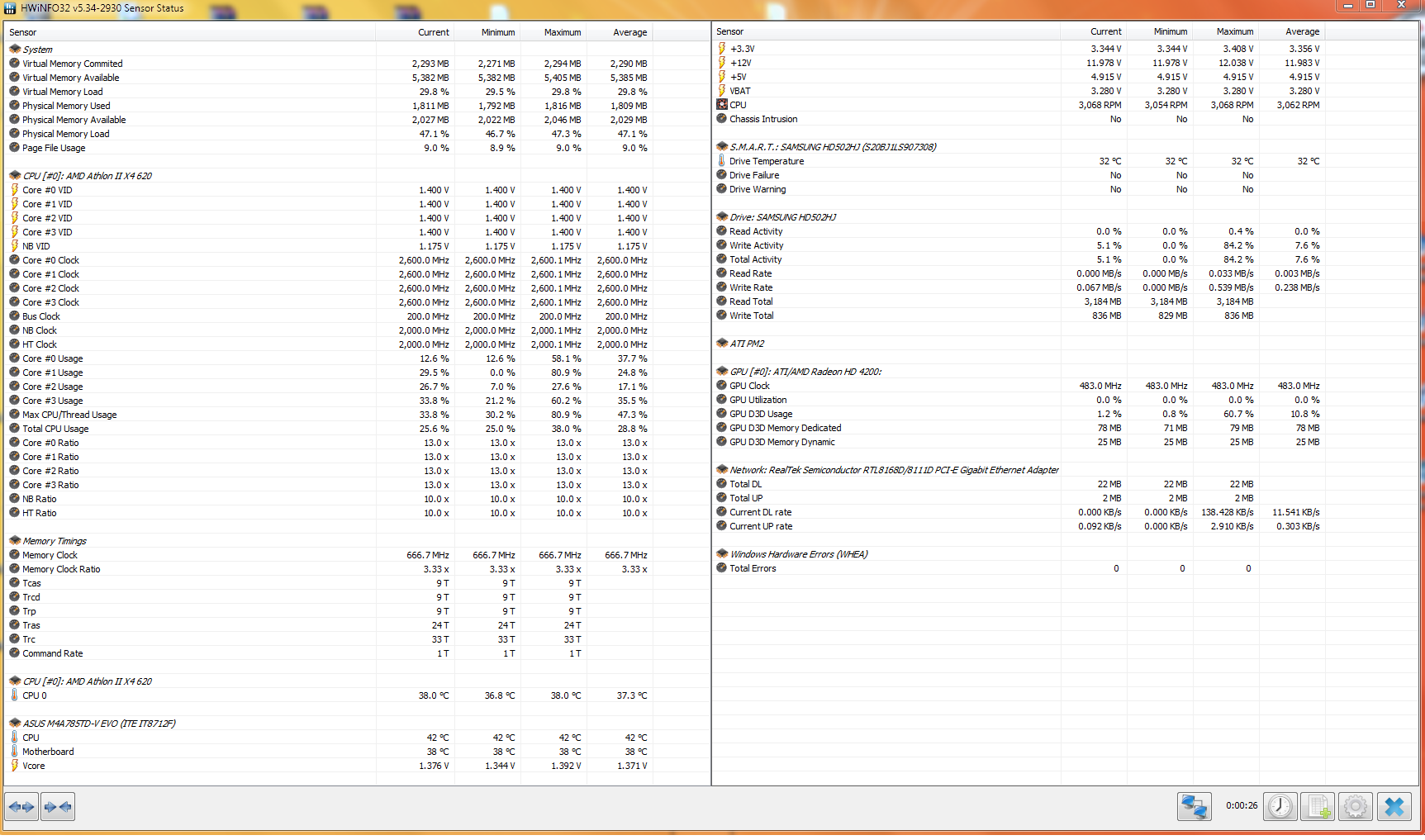Click the 1.376 V Vcore current value
Viewport: 1425px width, 840px height.
tap(435, 766)
